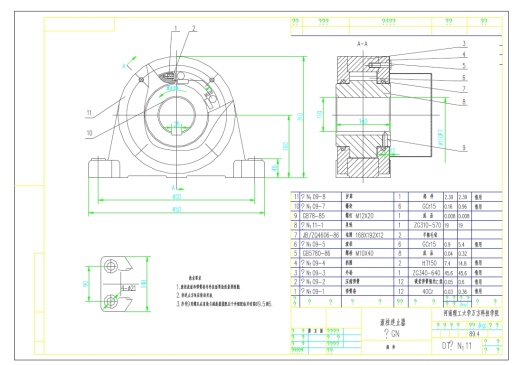Click the "JB/ZQ4606-86" standard cell
The height and width of the screenshot is (365, 520).
(x=321, y=235)
